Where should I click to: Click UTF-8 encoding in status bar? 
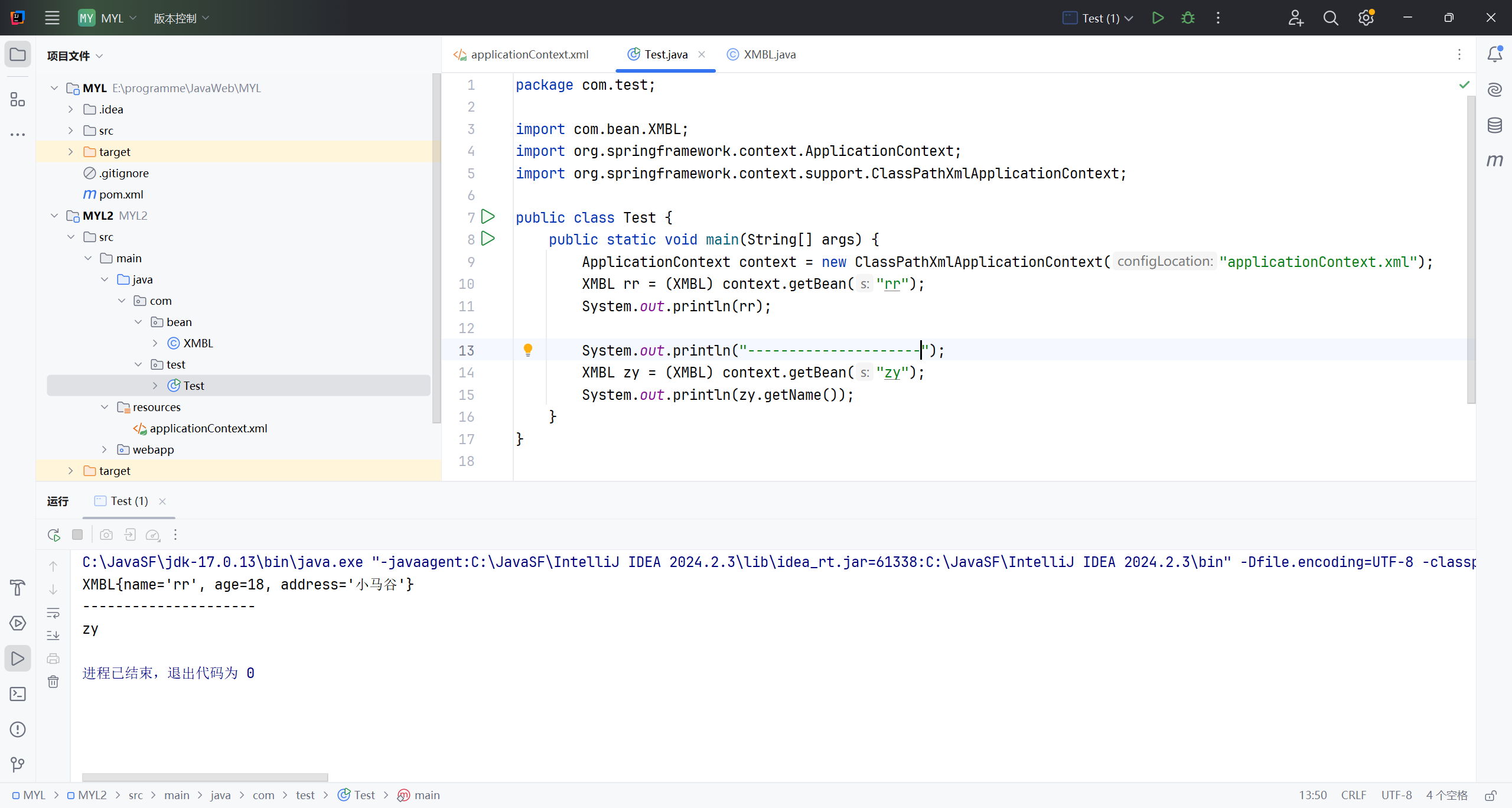1396,795
